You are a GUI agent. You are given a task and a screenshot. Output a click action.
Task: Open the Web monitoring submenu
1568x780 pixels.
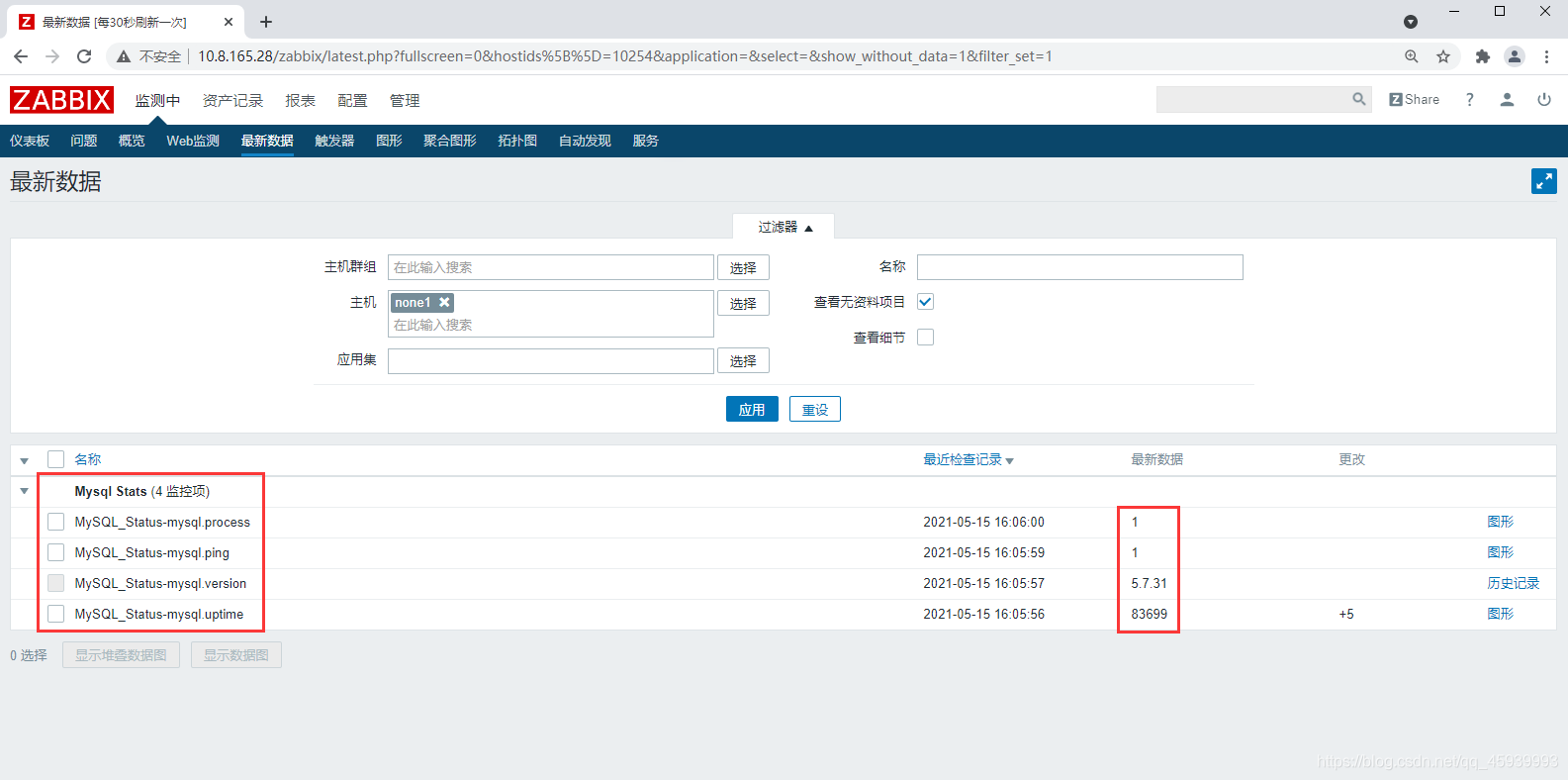click(193, 141)
